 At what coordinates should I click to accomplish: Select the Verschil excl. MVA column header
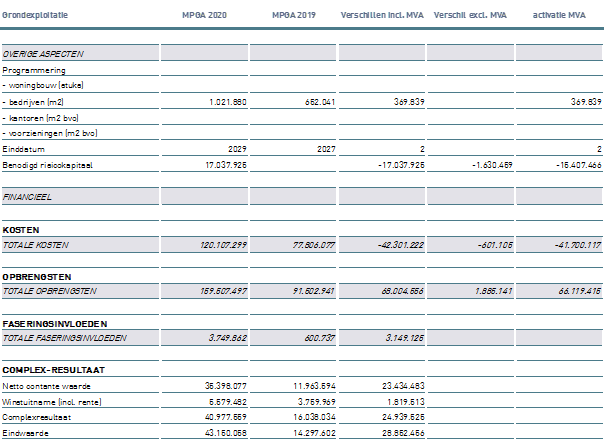click(x=470, y=17)
